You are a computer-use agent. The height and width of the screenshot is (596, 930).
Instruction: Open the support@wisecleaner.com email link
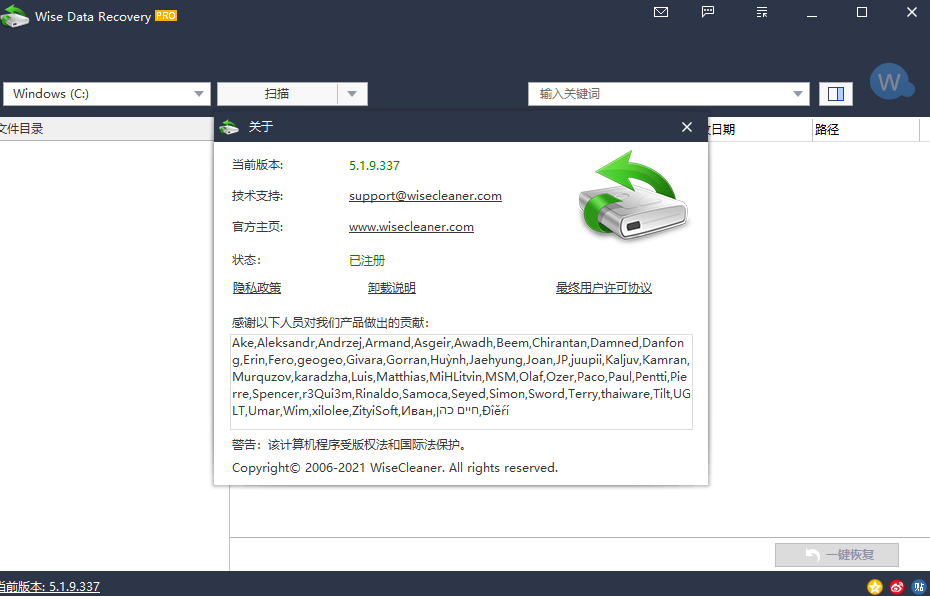[424, 195]
